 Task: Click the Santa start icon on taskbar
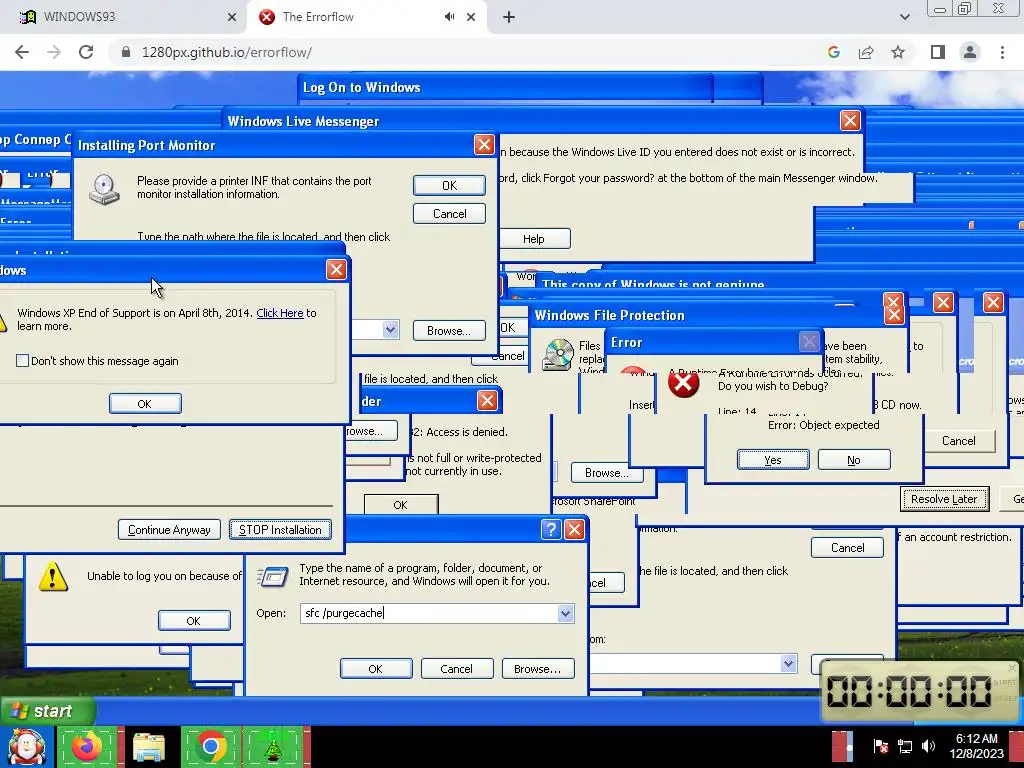click(x=26, y=747)
